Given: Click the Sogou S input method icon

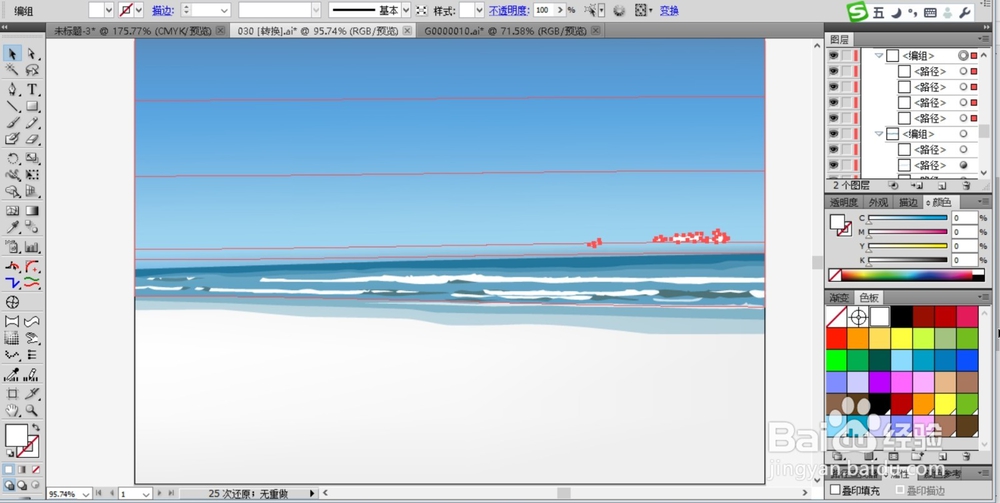Looking at the screenshot, I should (x=857, y=11).
